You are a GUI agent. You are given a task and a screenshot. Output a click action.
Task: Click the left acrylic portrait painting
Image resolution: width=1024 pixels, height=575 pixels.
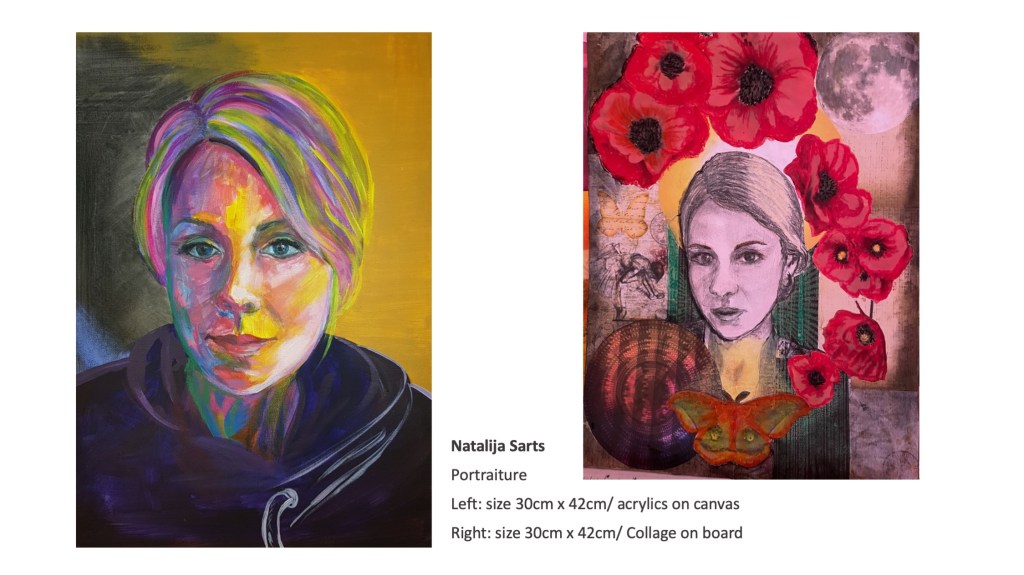coord(253,289)
